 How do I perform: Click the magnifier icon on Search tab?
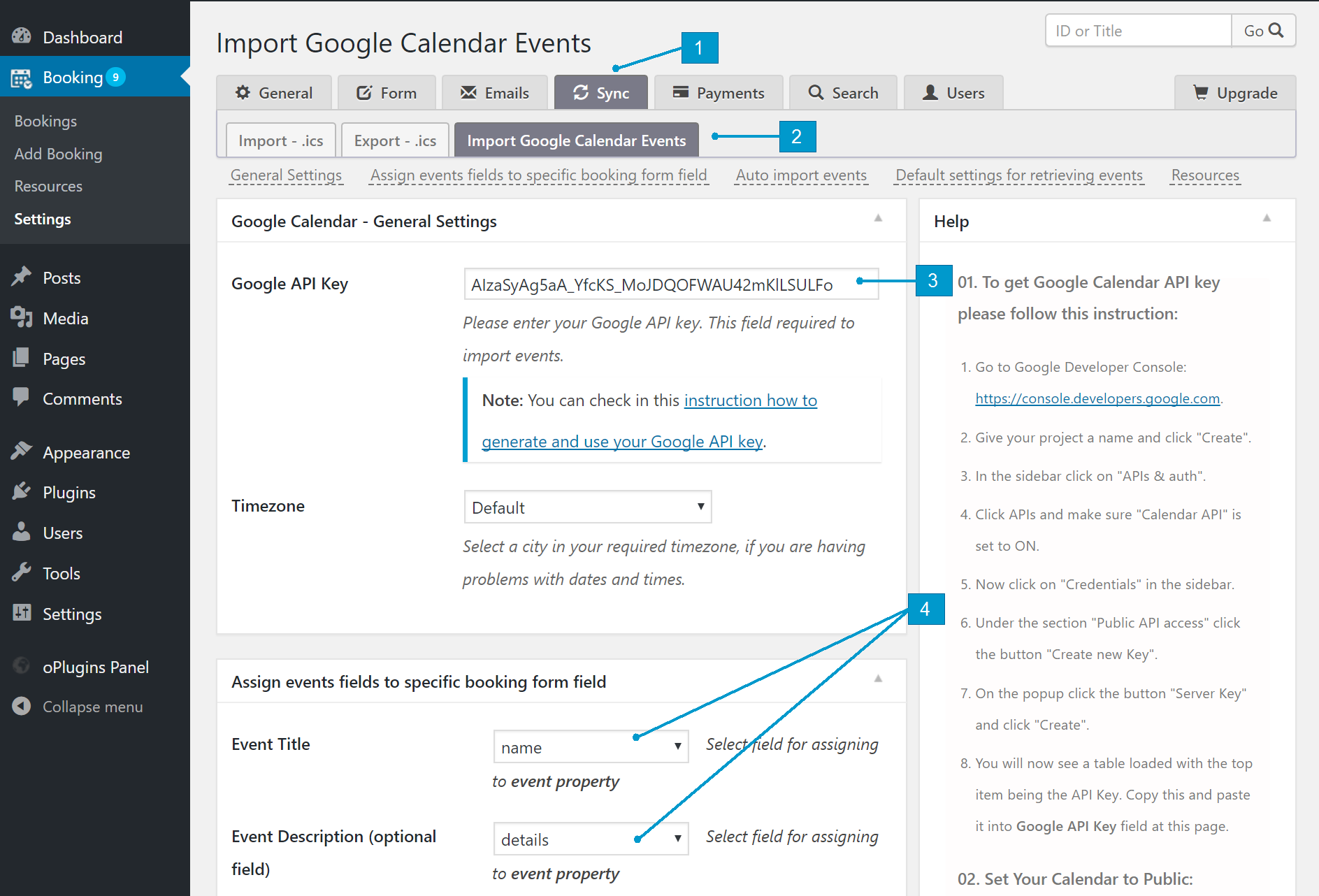816,92
